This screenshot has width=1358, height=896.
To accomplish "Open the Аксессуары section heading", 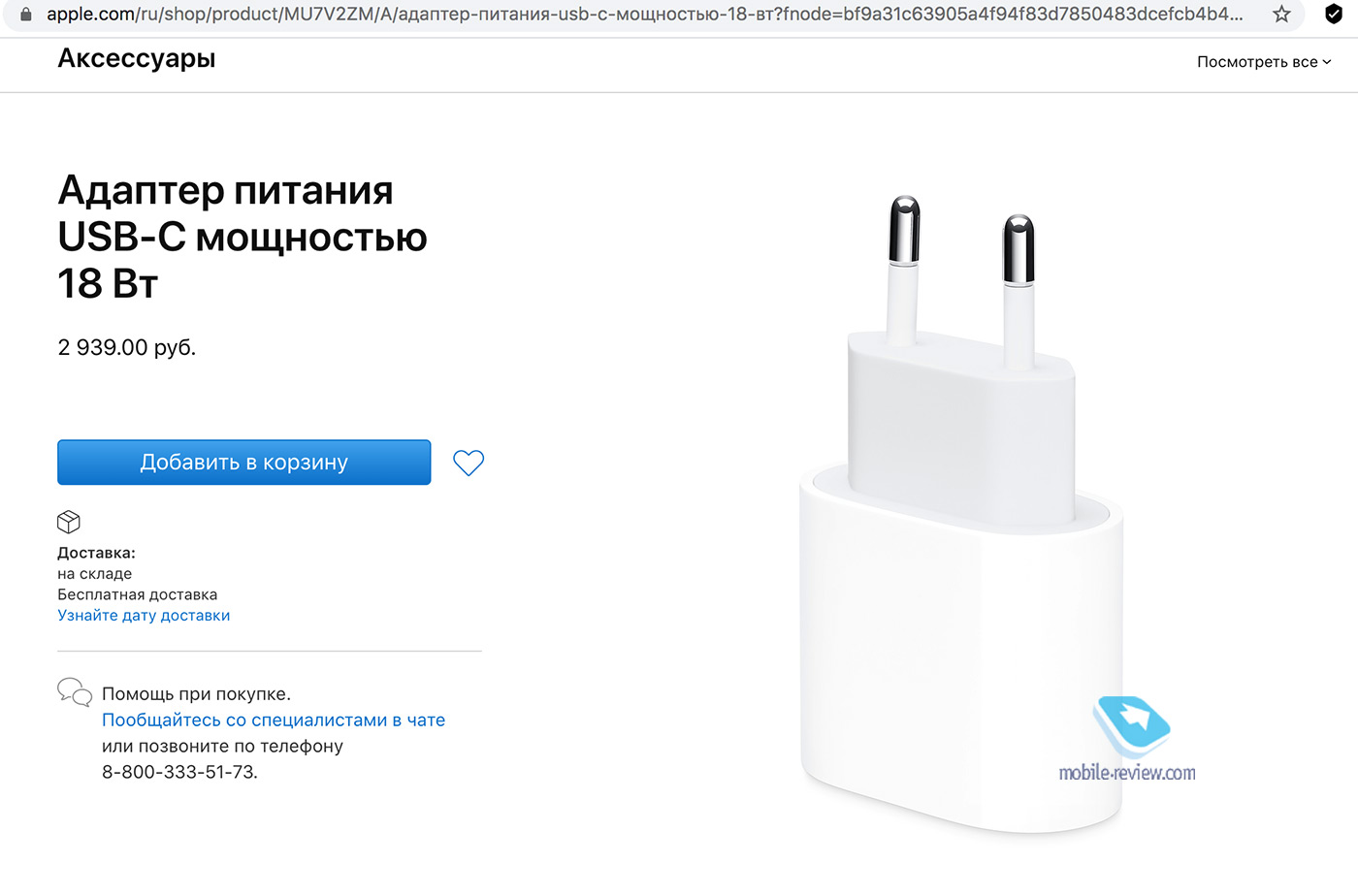I will click(x=137, y=59).
